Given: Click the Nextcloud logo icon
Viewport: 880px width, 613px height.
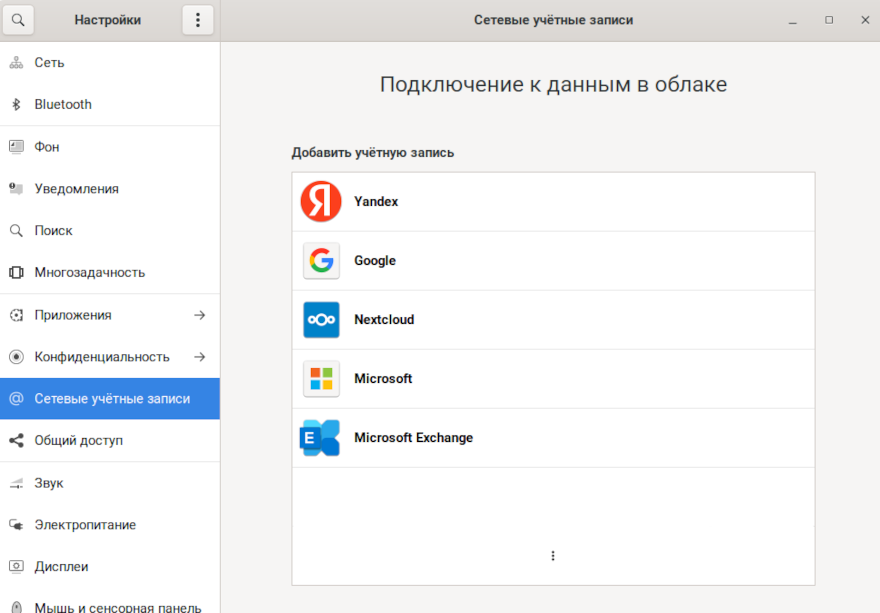Looking at the screenshot, I should pos(321,320).
